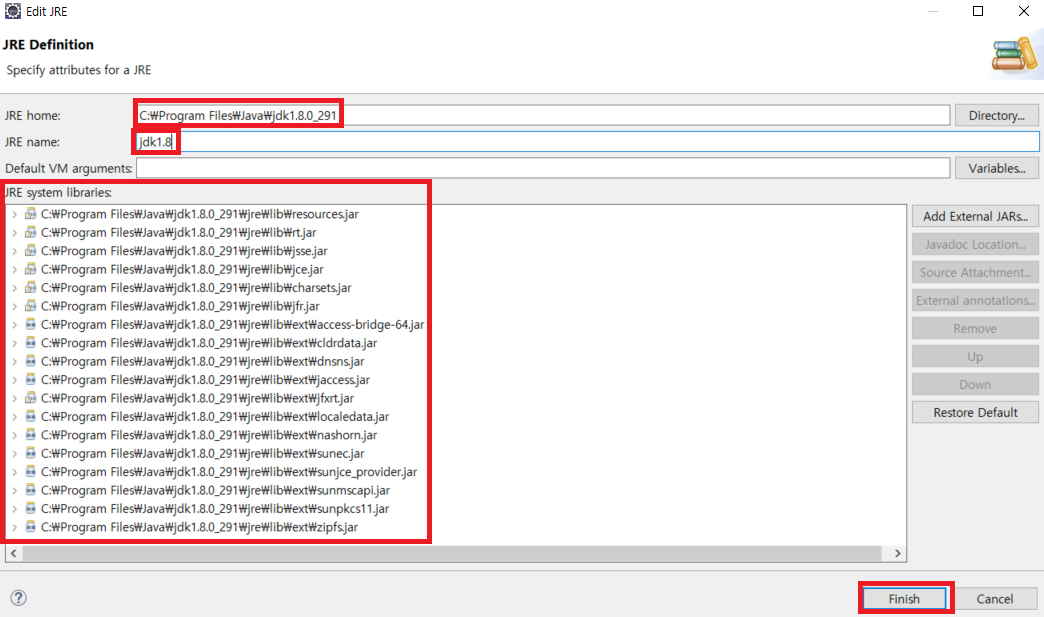Click the jar icon of jce.jar

pos(31,269)
